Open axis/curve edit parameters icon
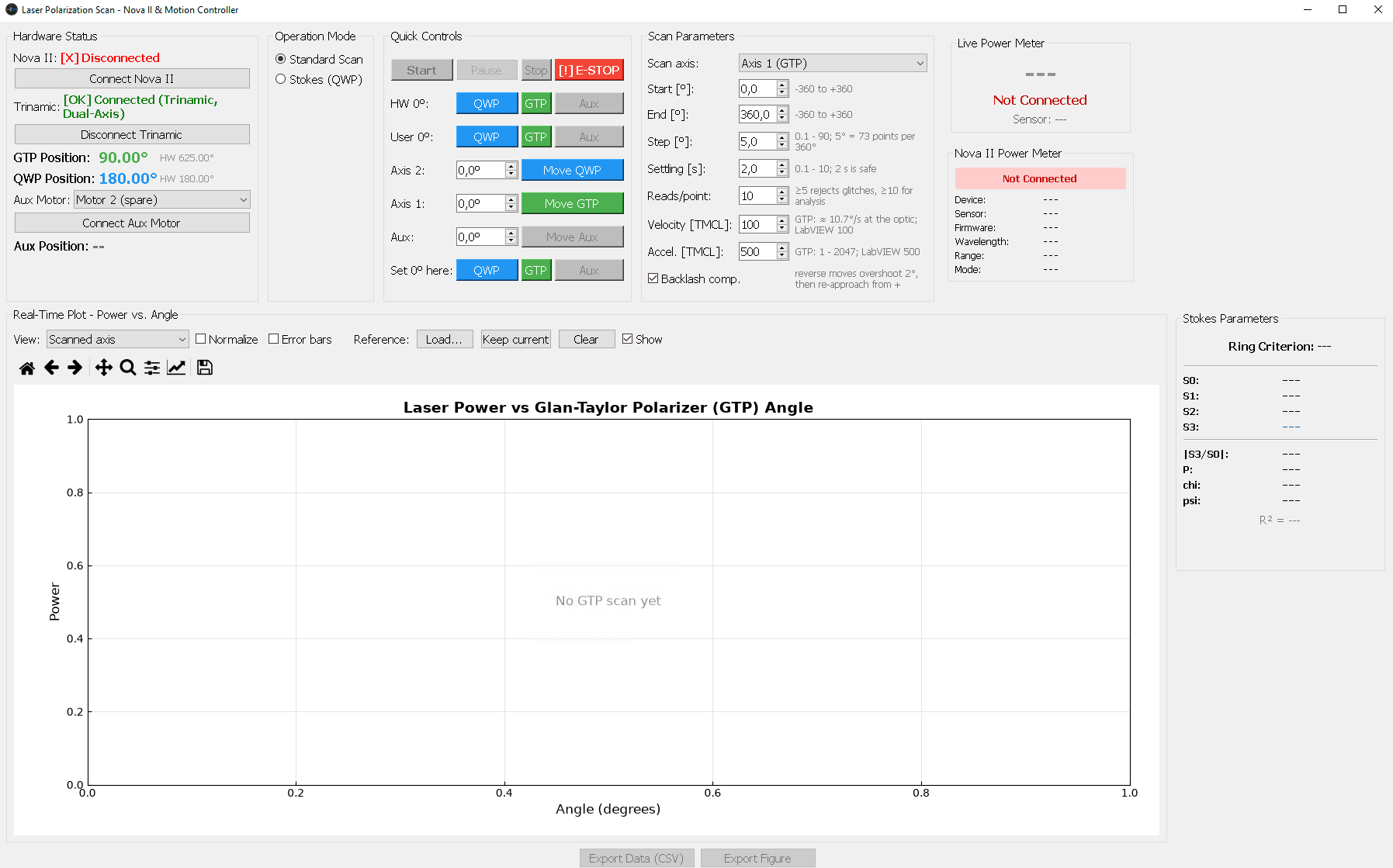This screenshot has height=868, width=1393. (x=176, y=368)
